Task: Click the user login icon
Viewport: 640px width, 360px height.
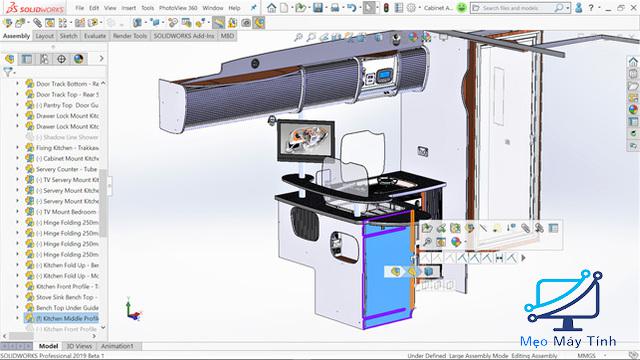Action: pos(578,8)
